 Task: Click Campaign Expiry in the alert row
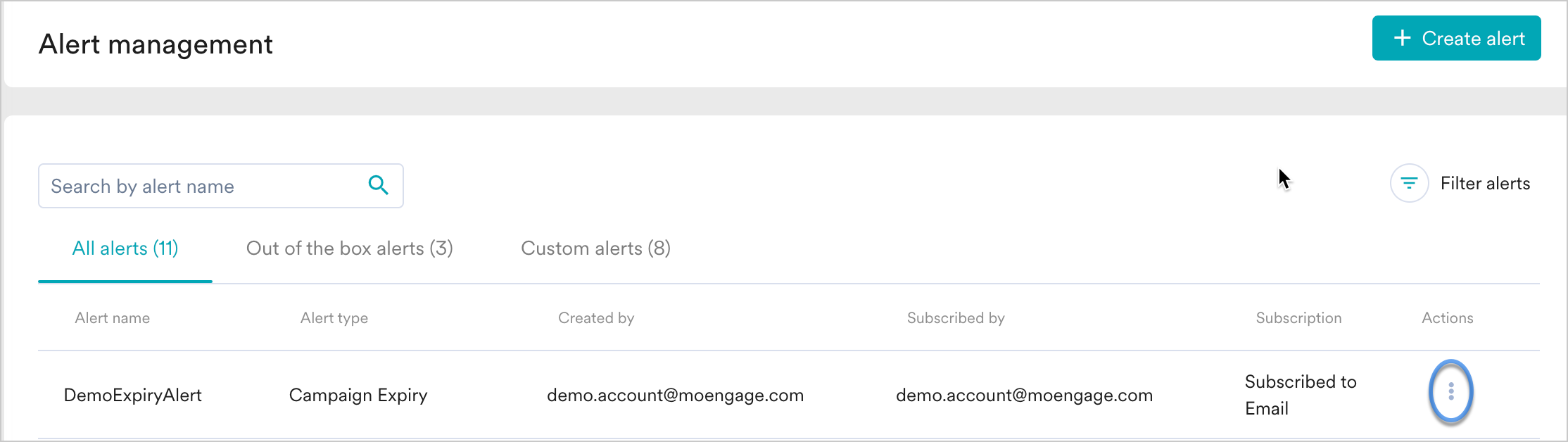358,395
